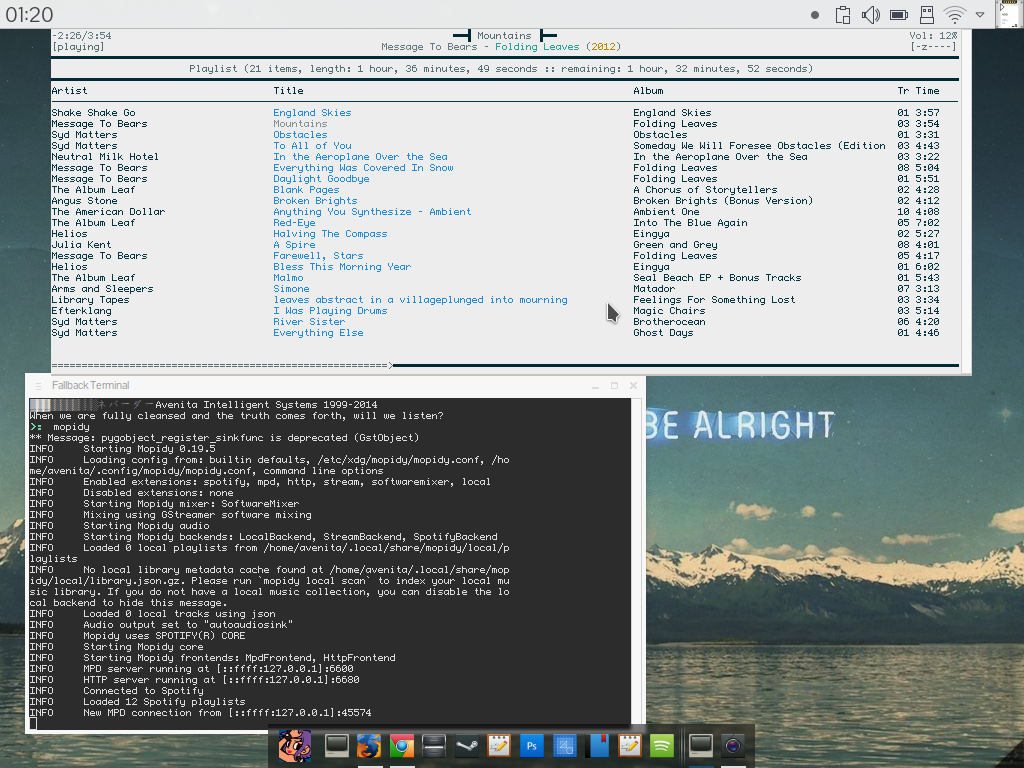Select the track Broken Brights

pyautogui.click(x=315, y=201)
